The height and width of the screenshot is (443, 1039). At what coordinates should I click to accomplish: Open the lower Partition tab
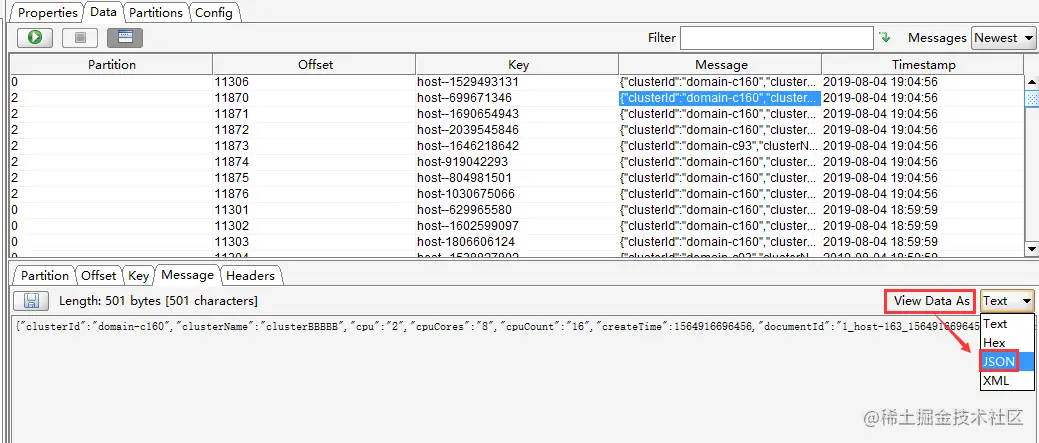pos(44,275)
